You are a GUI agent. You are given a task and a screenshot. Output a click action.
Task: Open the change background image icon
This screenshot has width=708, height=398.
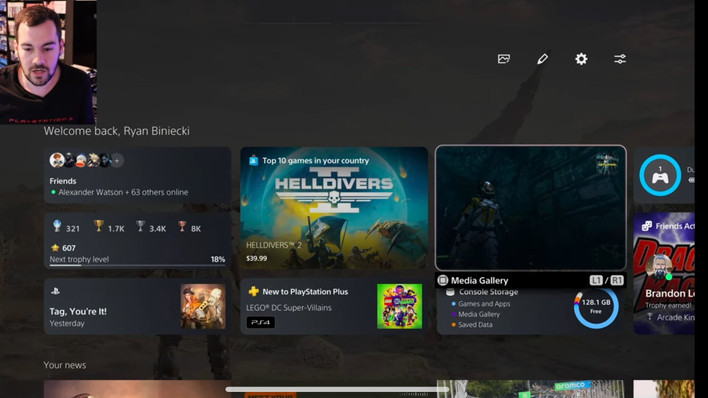[504, 59]
